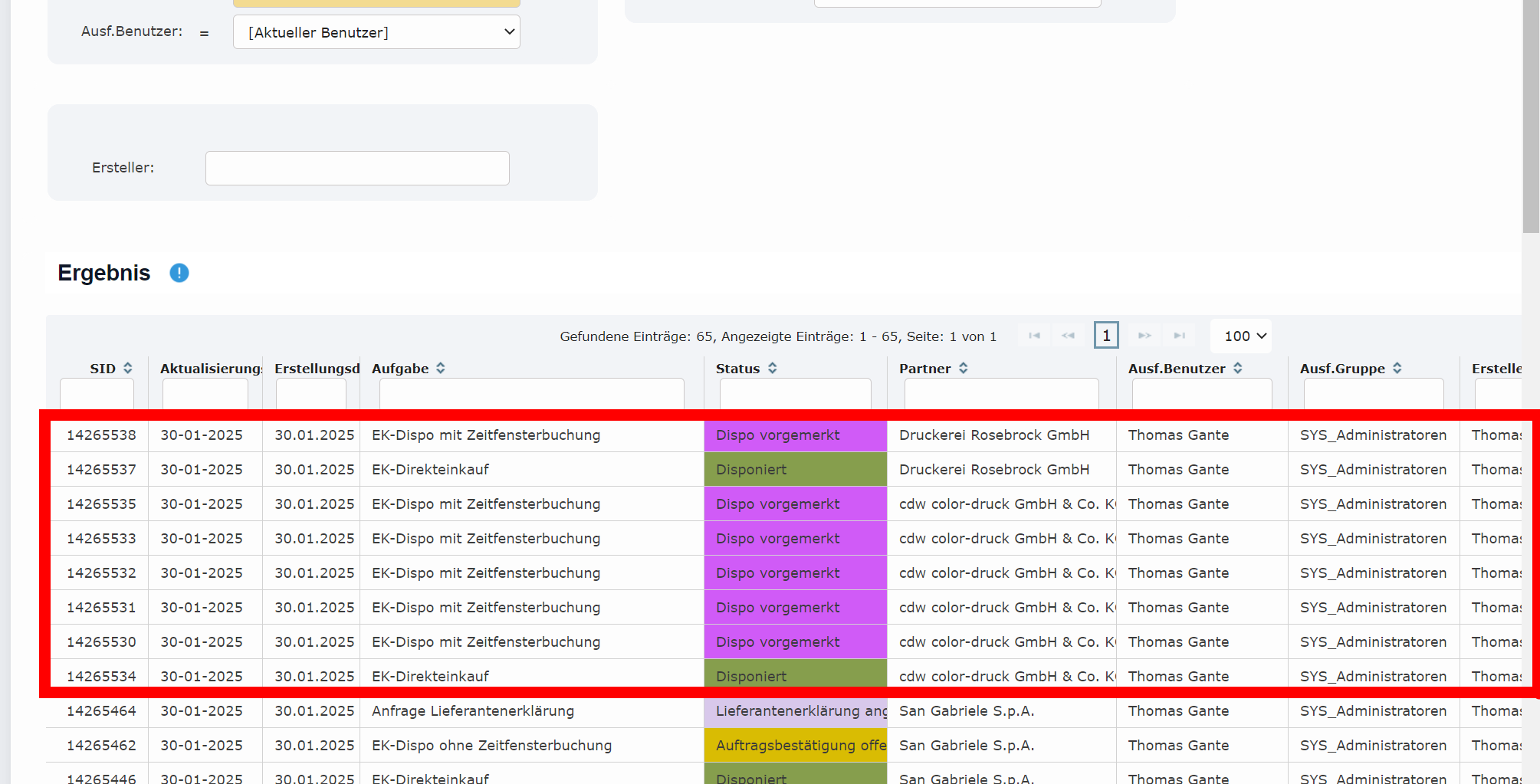
Task: Click the blue info icon beside Ergebnis
Action: click(x=179, y=273)
